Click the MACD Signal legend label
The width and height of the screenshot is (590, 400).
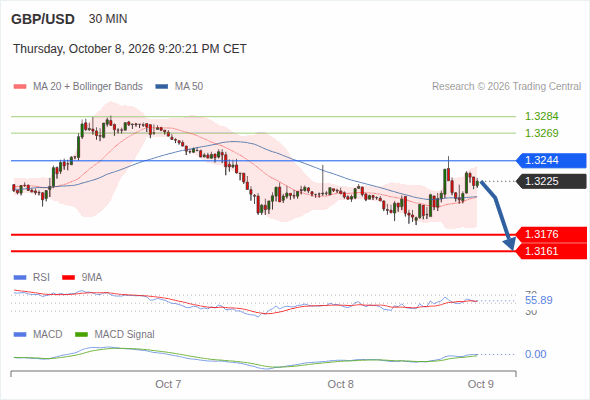(125, 335)
